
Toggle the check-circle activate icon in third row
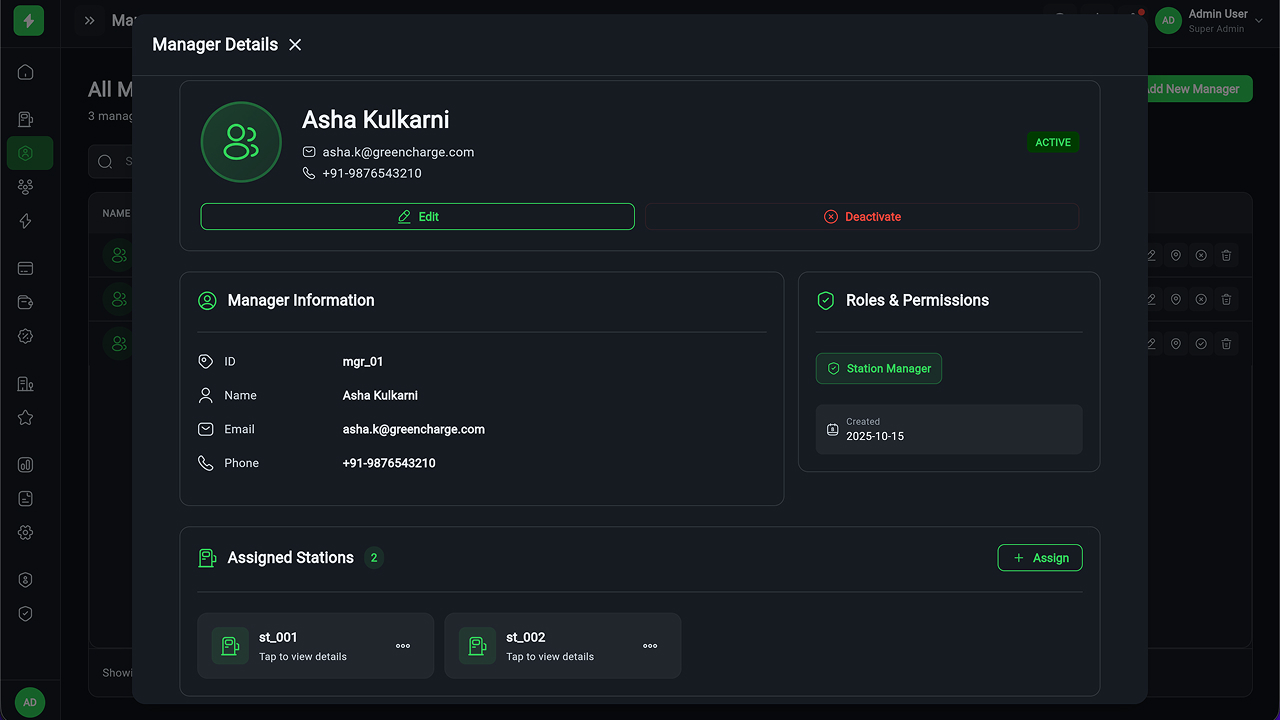pyautogui.click(x=1201, y=343)
